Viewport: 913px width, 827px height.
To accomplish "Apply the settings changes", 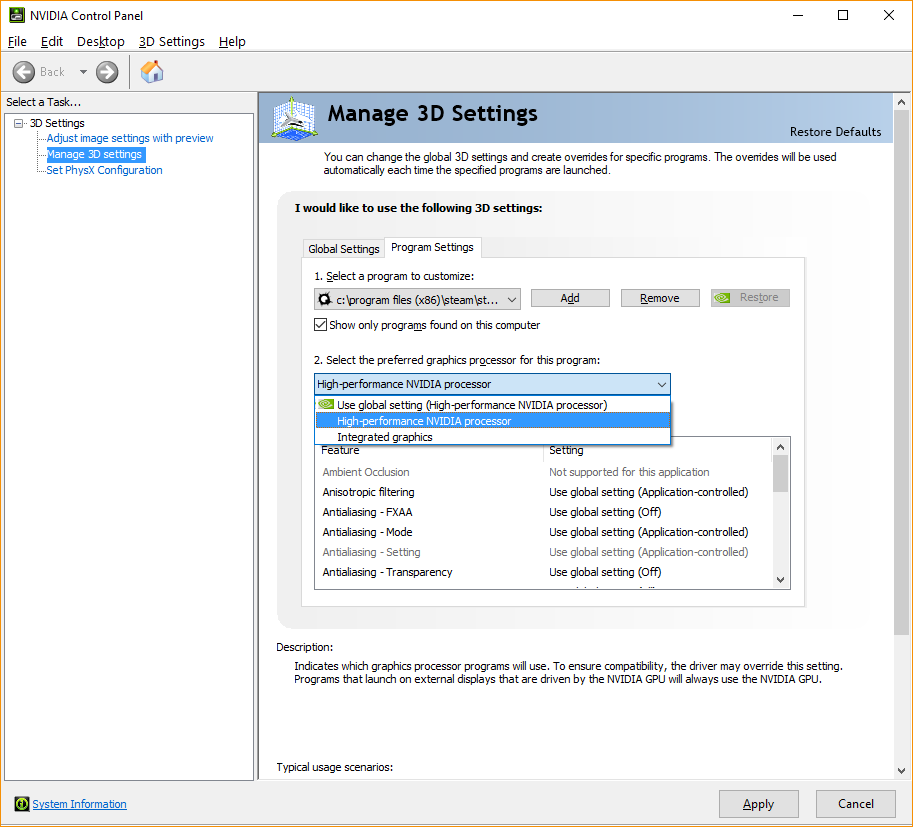I will (759, 804).
